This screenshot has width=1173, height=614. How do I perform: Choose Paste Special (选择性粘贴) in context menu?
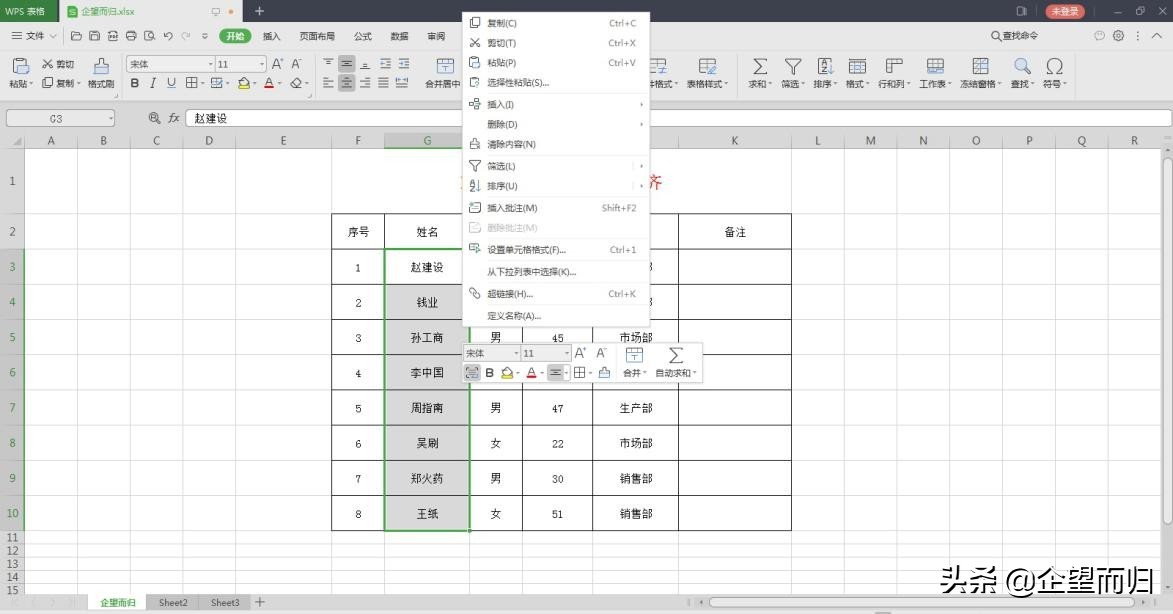pos(556,83)
